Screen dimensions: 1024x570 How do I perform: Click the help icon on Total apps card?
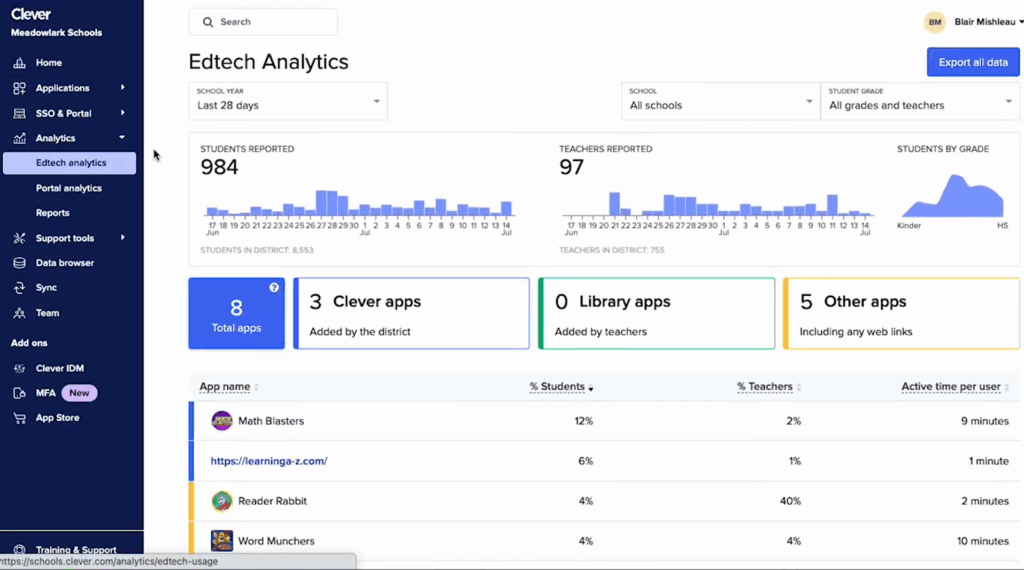coord(274,288)
